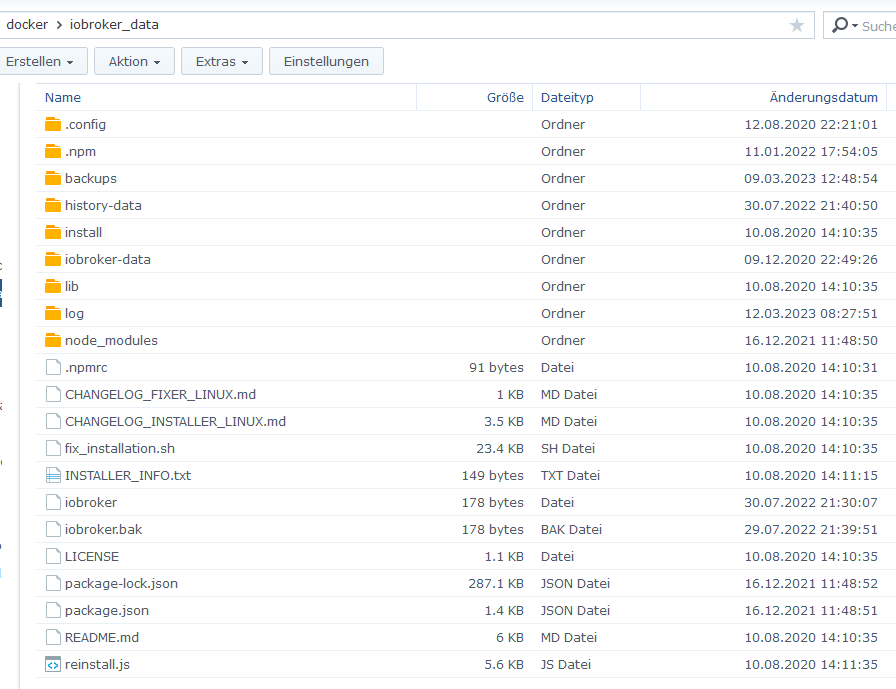
Task: Click the 5.6 KB size value
Action: click(x=504, y=664)
